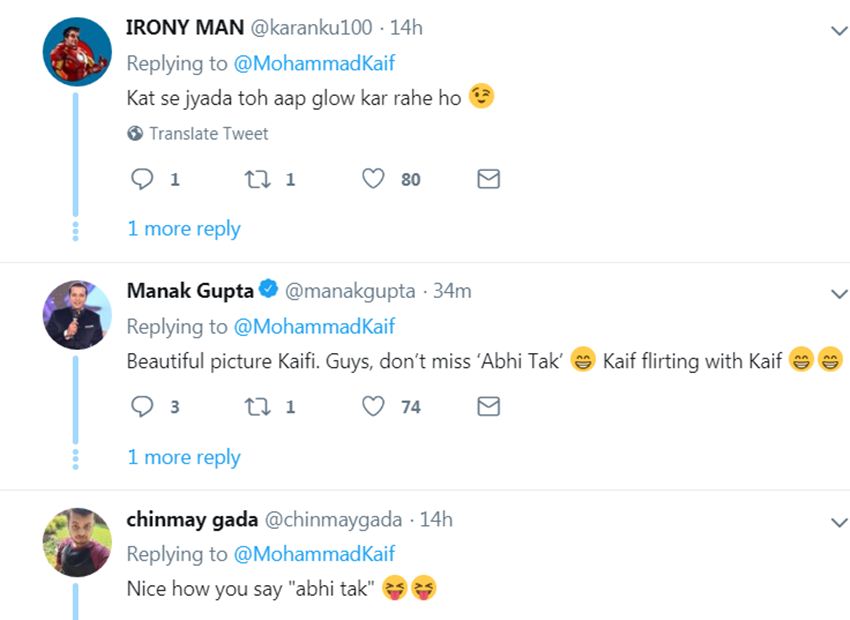Send IRONY MAN's tweet via direct message
The image size is (850, 620).
(x=488, y=179)
